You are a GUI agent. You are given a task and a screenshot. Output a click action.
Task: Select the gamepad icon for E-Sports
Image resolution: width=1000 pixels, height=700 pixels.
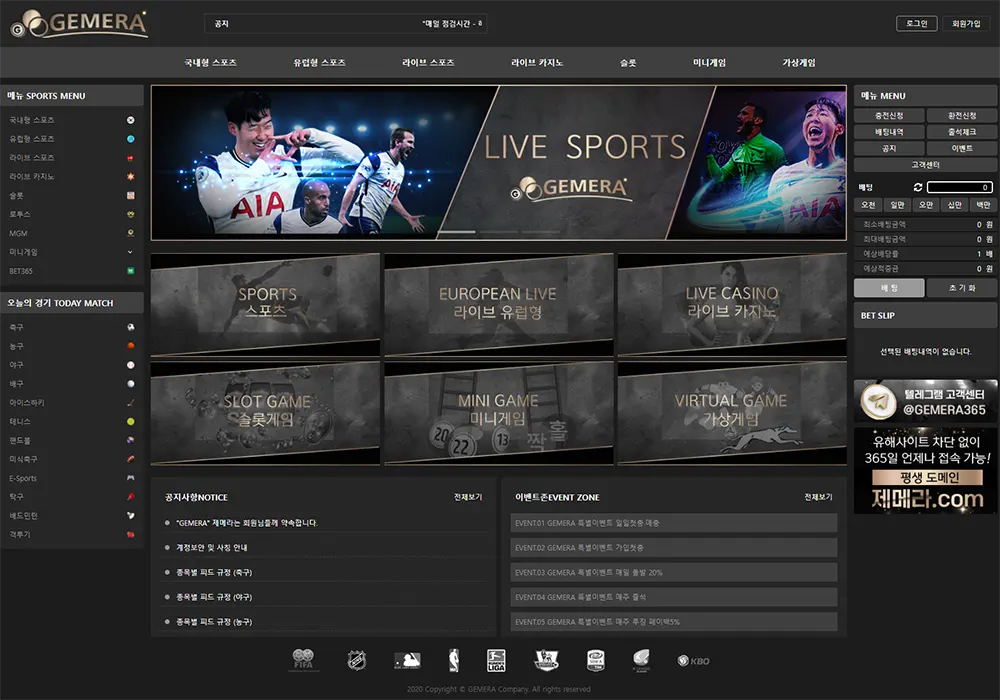131,478
